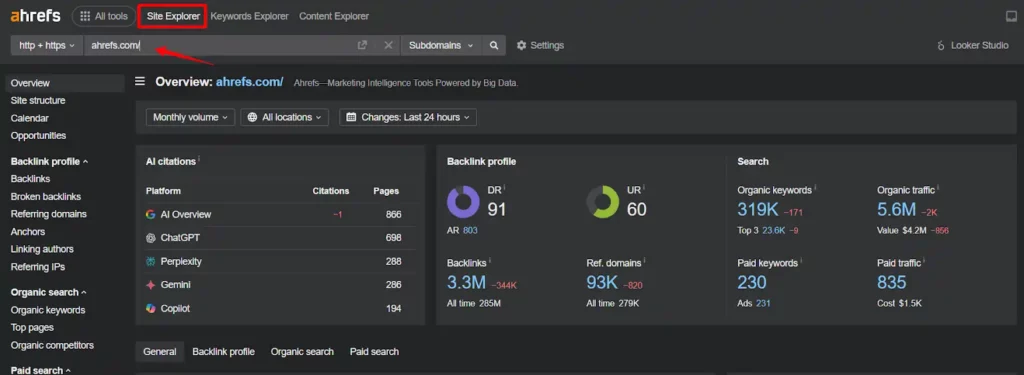This screenshot has height=375, width=1024.
Task: Click the monitor icon at top right
Action: (x=1012, y=16)
